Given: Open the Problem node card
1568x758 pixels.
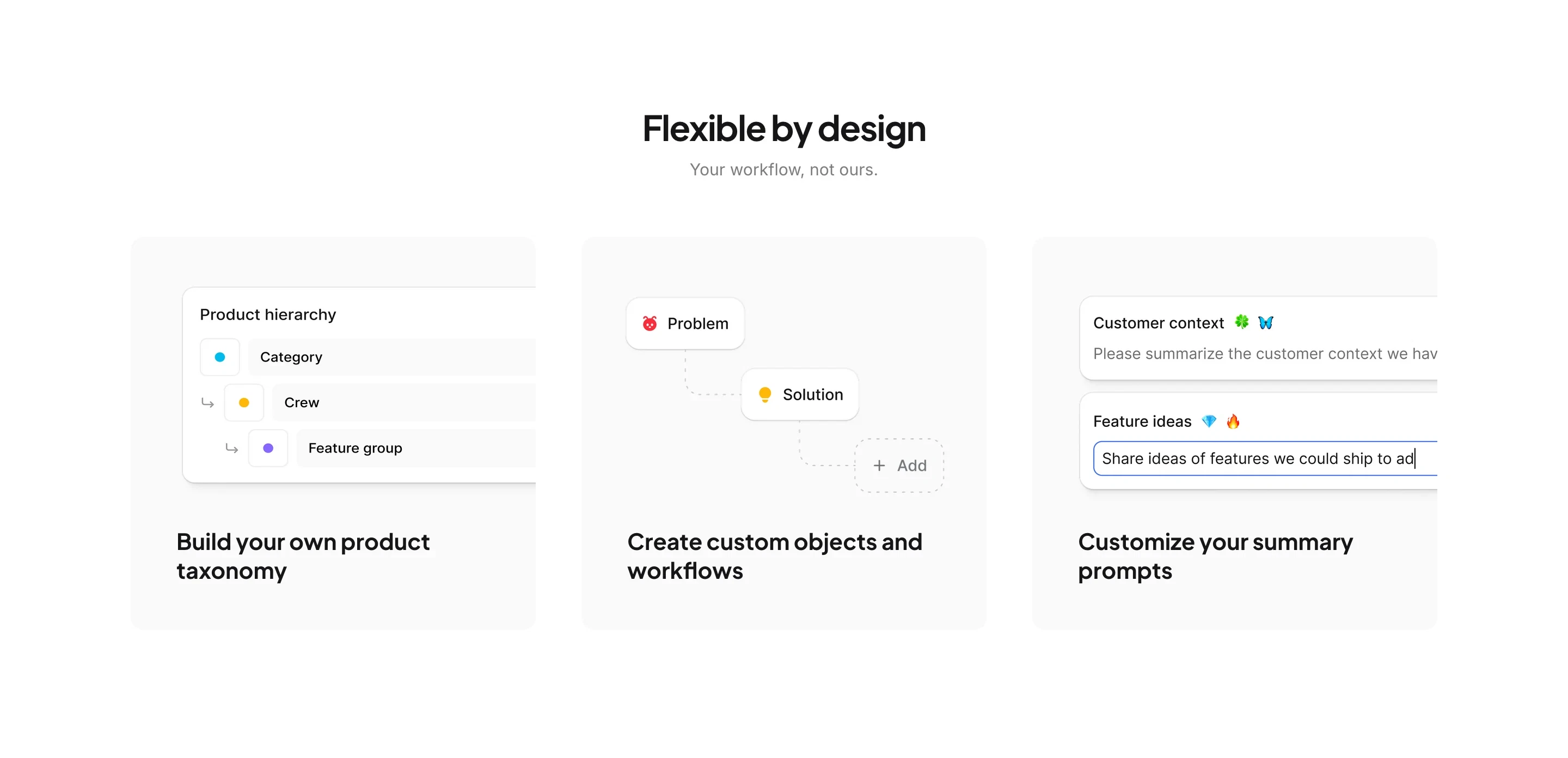Looking at the screenshot, I should (x=685, y=323).
